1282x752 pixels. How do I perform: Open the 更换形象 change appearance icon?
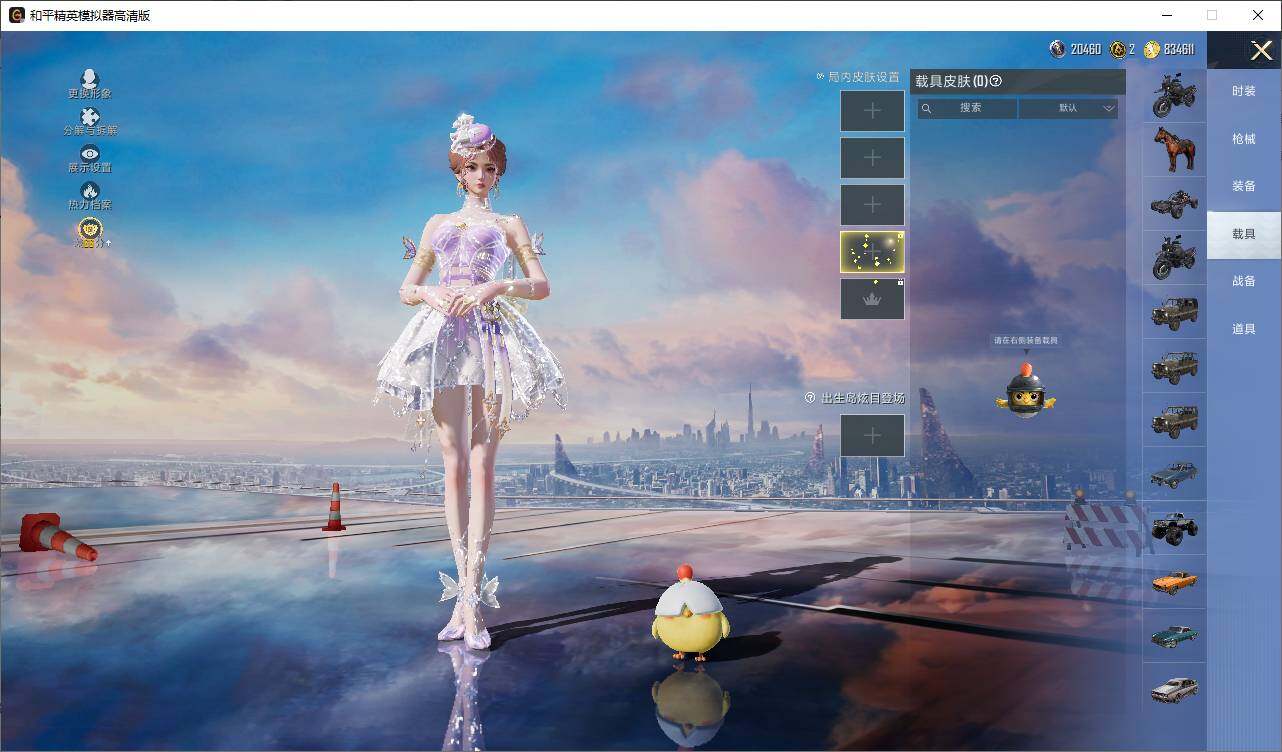coord(89,79)
